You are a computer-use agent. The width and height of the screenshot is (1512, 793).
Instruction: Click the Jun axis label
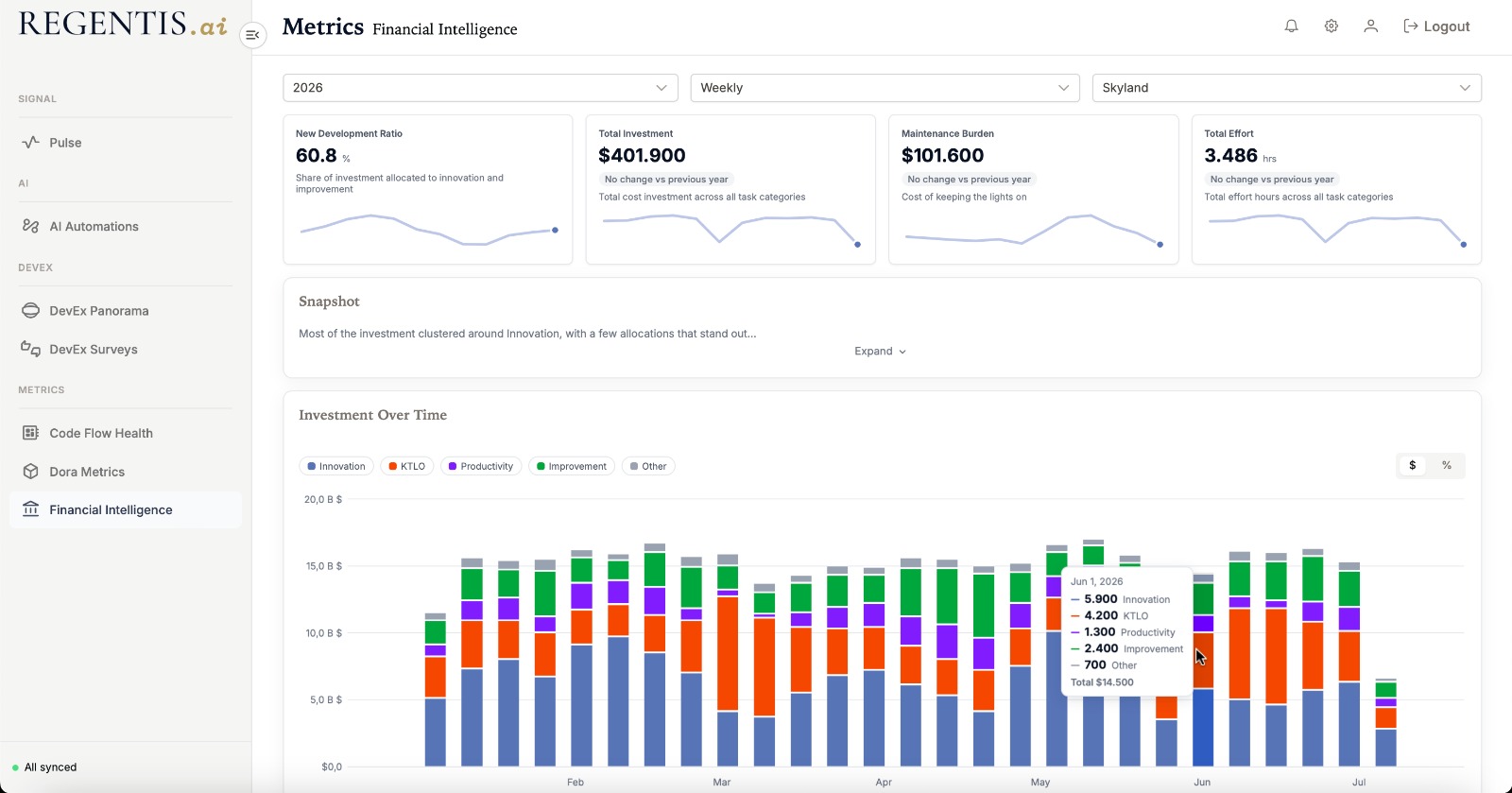point(1202,783)
